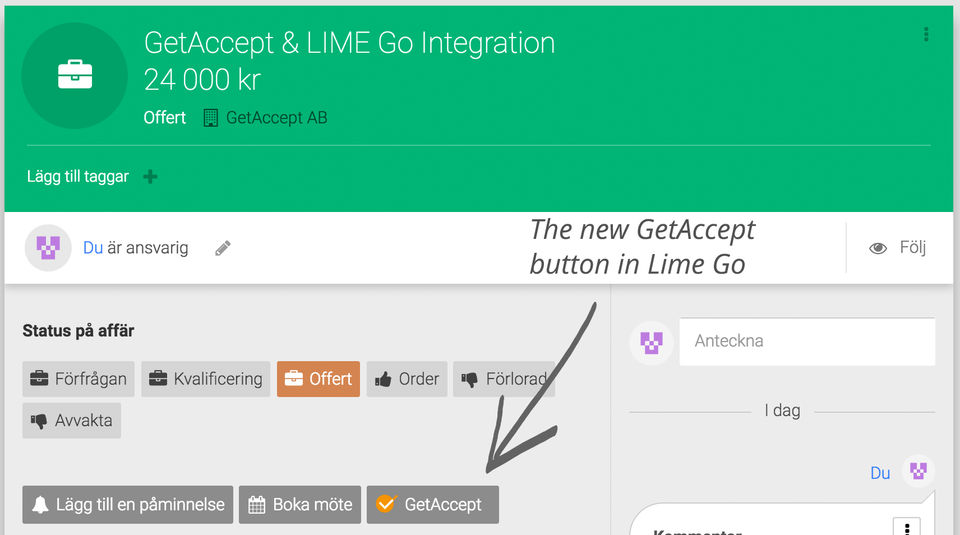Toggle the Följ eye icon
The image size is (960, 535).
click(878, 248)
